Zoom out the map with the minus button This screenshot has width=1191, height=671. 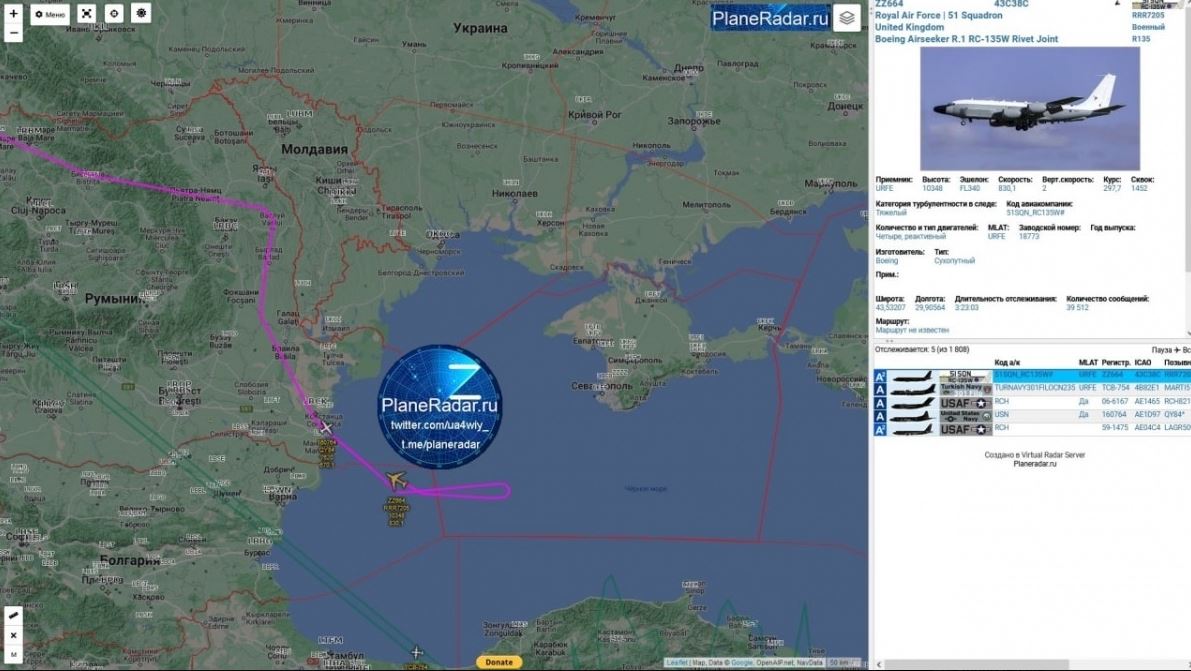(x=13, y=32)
